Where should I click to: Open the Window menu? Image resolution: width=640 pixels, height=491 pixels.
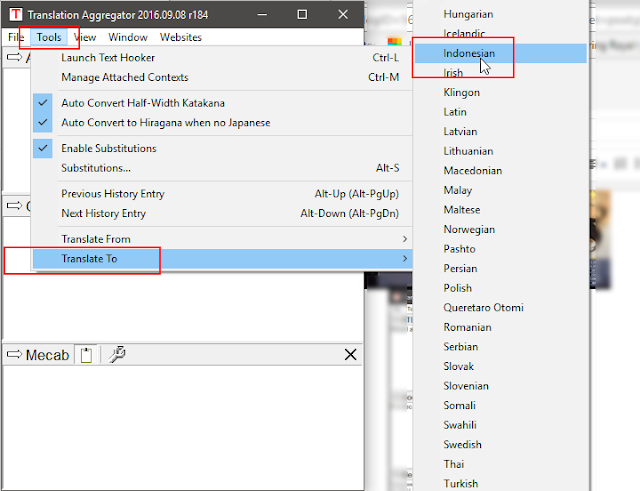[128, 37]
